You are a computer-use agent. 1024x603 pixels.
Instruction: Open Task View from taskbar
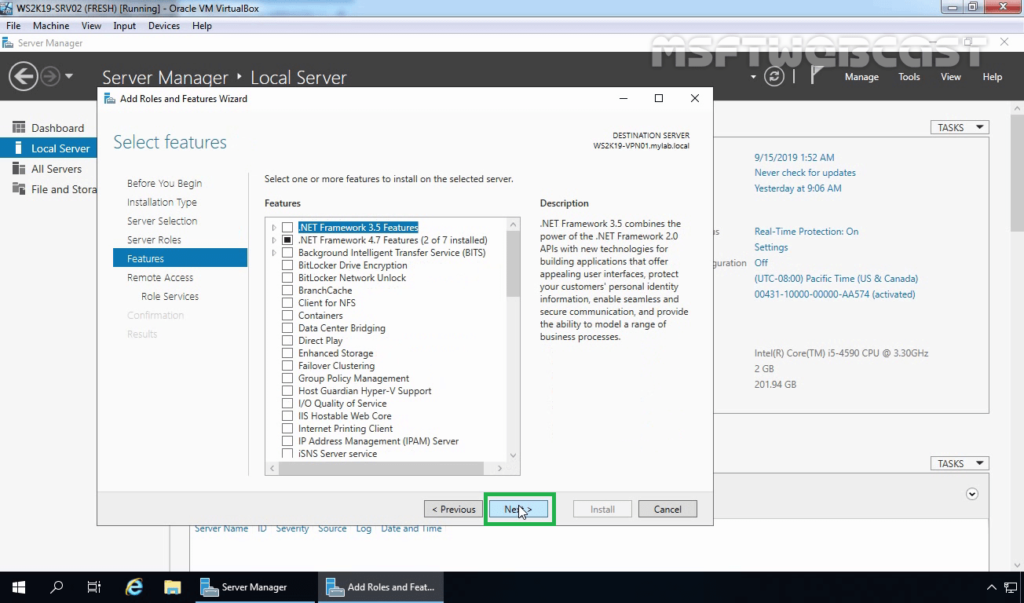(x=94, y=587)
